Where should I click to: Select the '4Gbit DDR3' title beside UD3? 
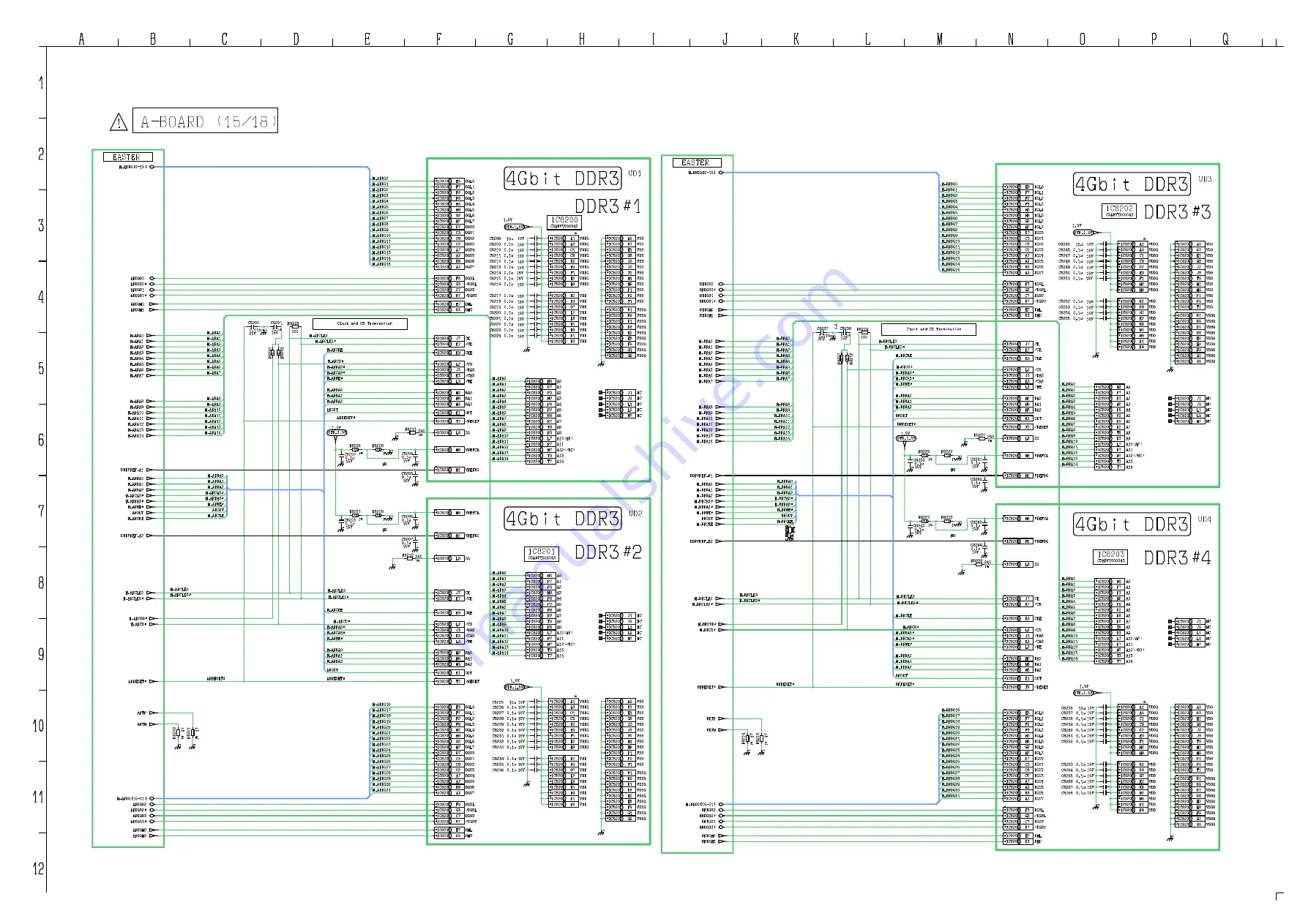click(1132, 184)
